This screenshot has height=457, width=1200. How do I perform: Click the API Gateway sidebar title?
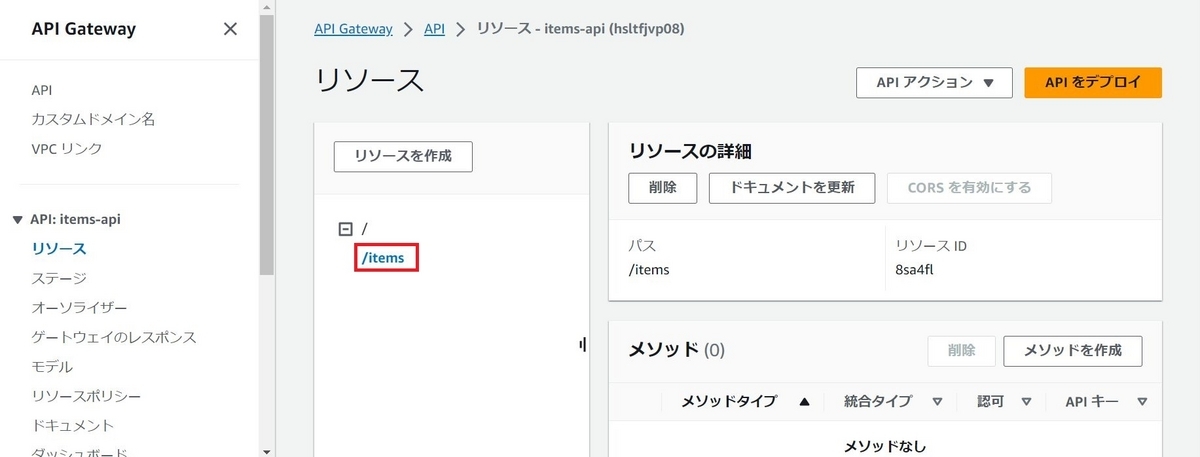83,29
